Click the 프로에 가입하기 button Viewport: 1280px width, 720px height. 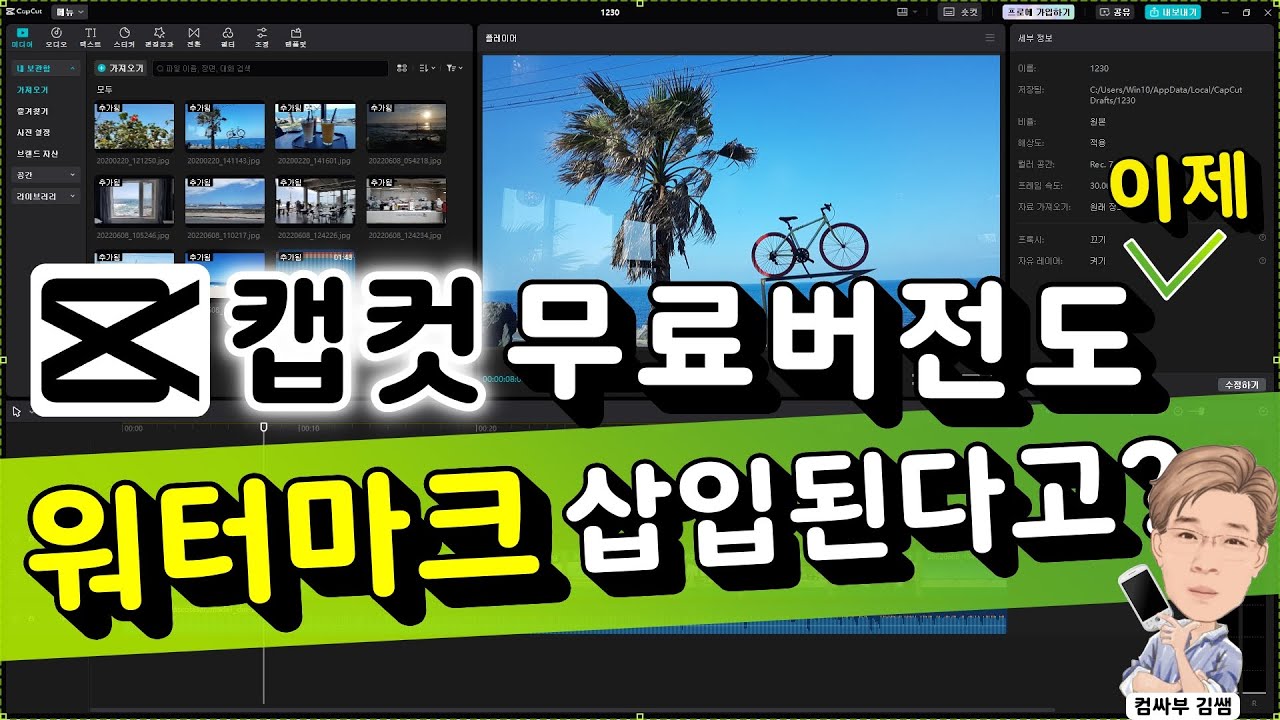[1038, 12]
